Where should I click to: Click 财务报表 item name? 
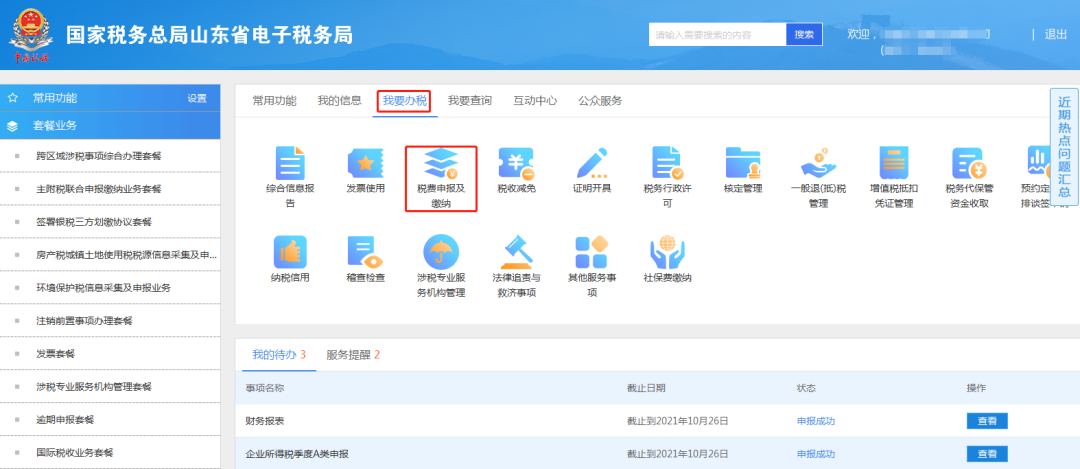click(265, 421)
